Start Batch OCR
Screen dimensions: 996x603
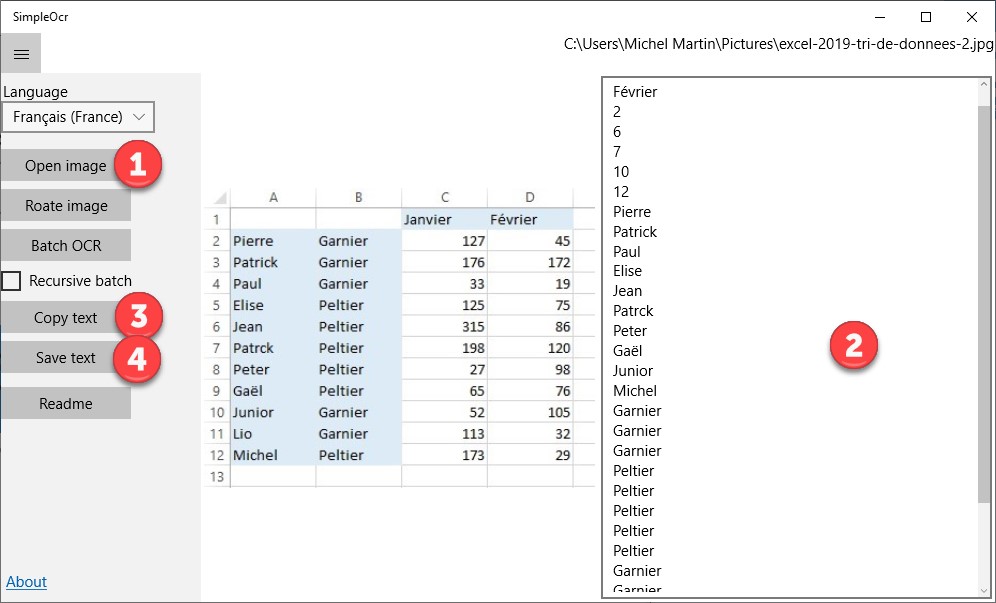tap(66, 246)
